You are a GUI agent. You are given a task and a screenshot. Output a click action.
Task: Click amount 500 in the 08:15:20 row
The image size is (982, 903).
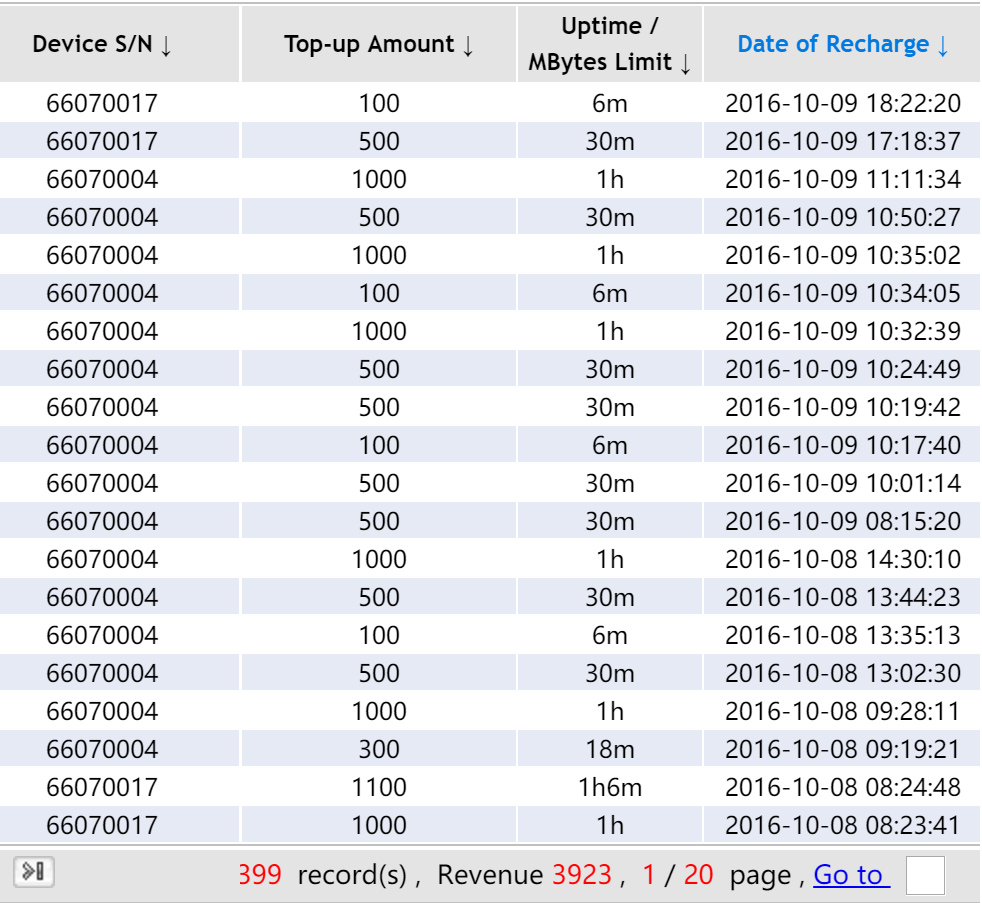click(x=379, y=521)
